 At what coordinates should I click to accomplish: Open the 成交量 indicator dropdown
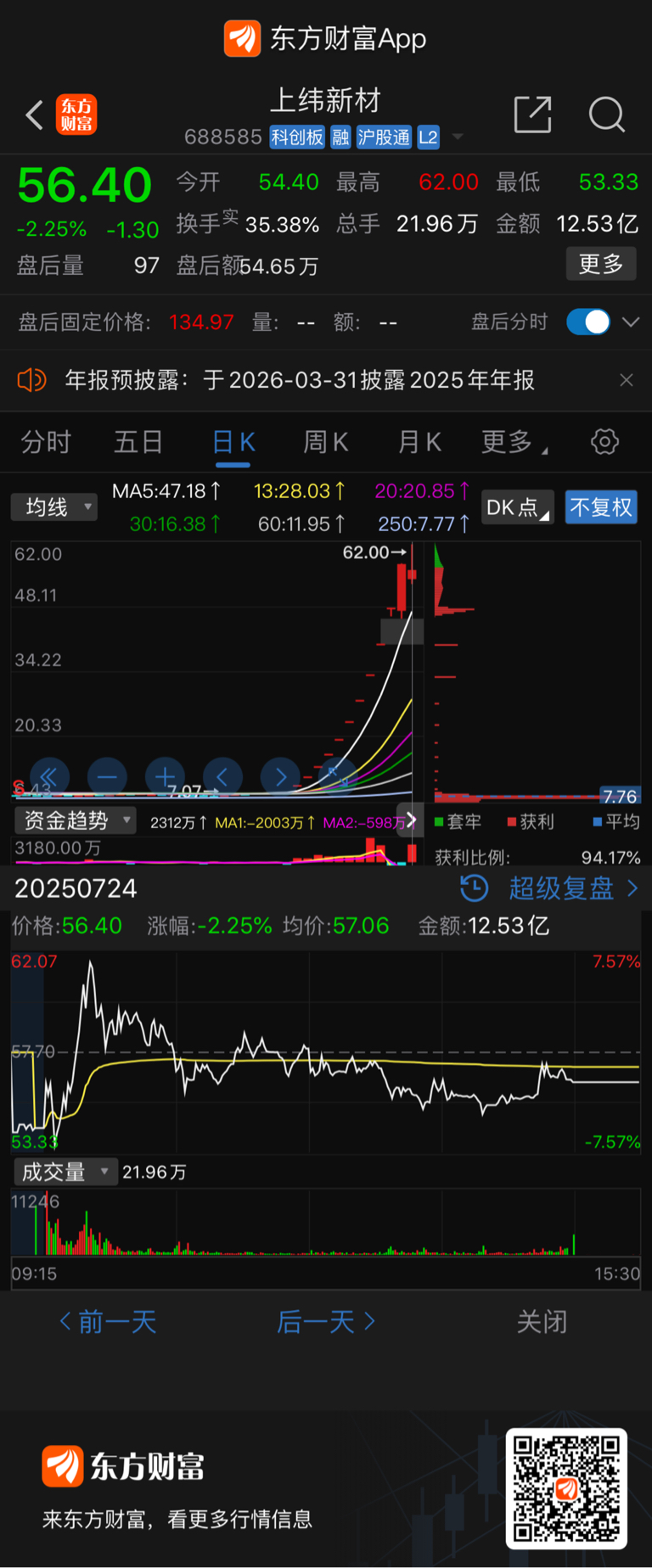(x=65, y=1172)
